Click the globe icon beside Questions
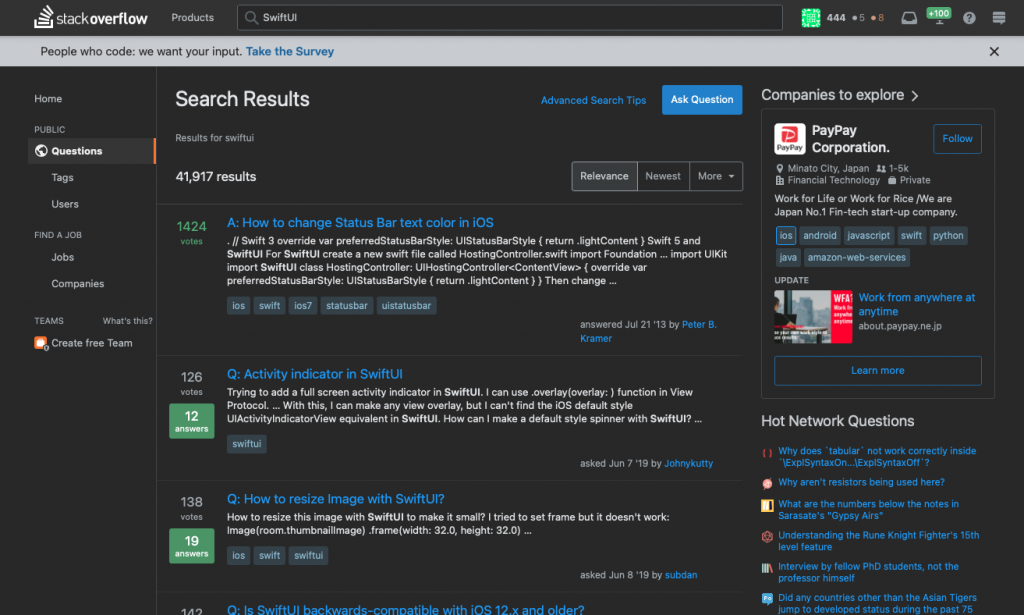 [x=41, y=151]
